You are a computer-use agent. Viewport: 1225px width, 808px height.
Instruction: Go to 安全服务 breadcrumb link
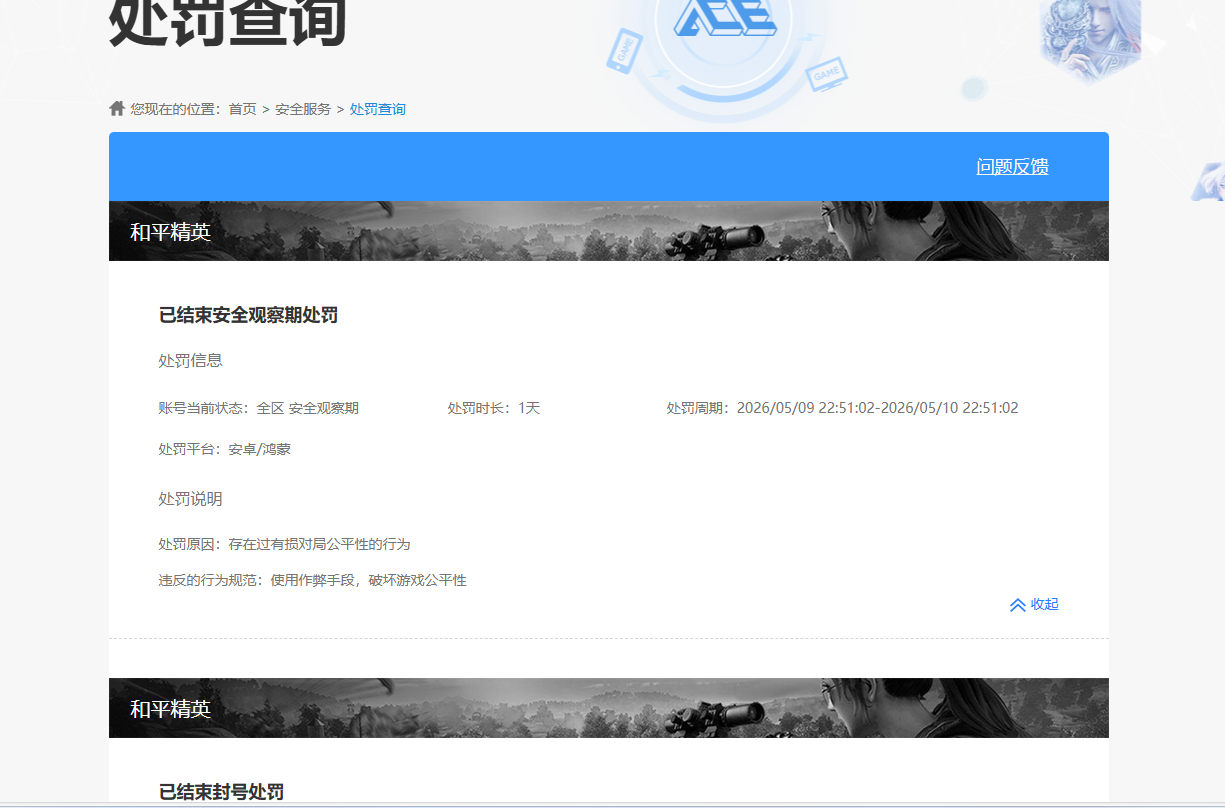click(x=303, y=109)
